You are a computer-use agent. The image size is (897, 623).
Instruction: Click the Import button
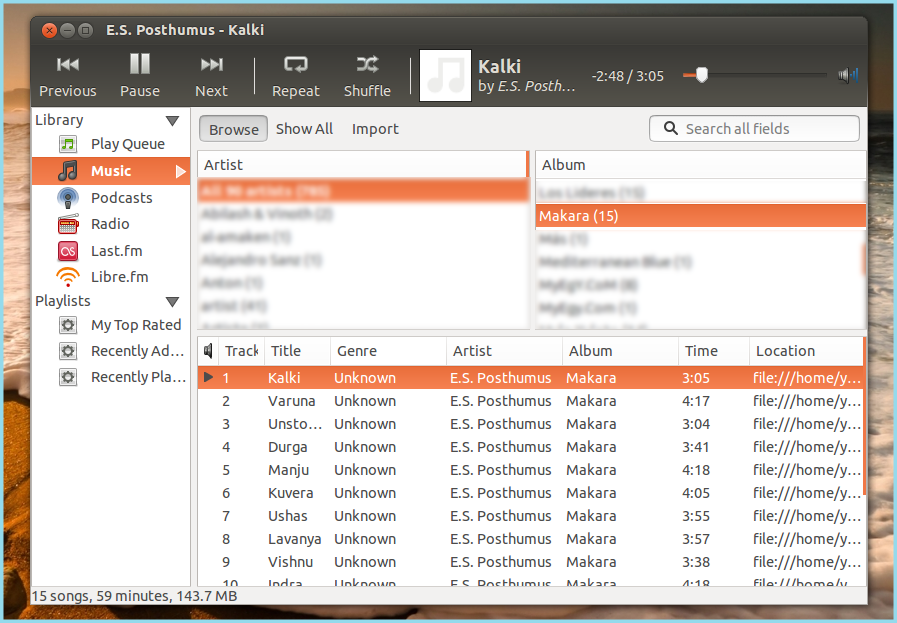coord(375,129)
